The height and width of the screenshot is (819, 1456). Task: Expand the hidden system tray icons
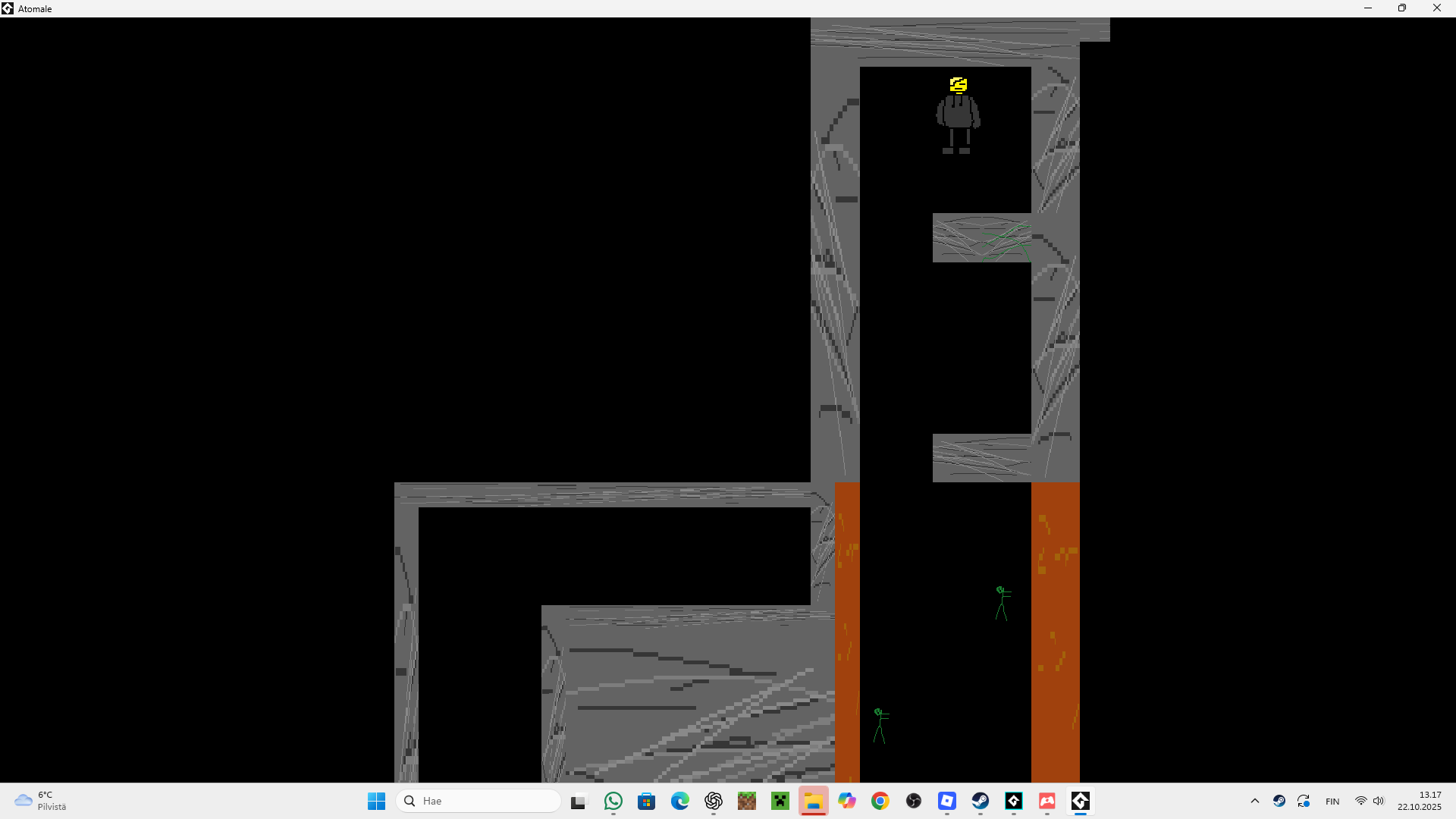pos(1254,801)
